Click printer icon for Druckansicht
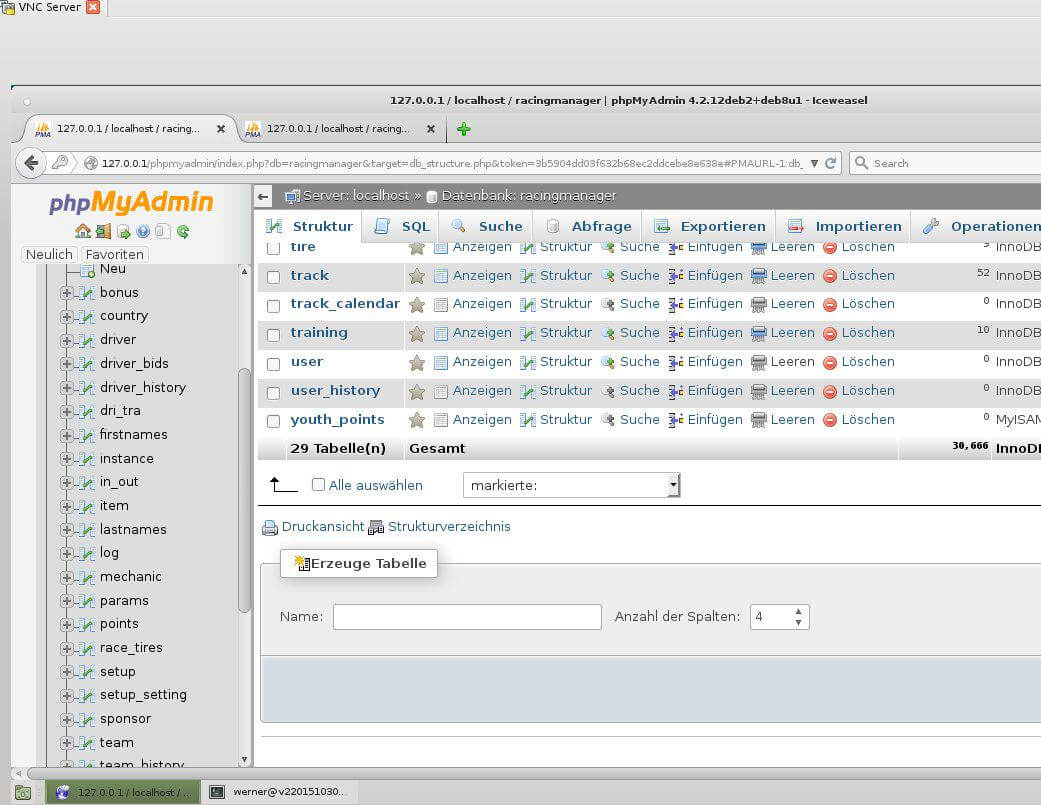 tap(269, 527)
